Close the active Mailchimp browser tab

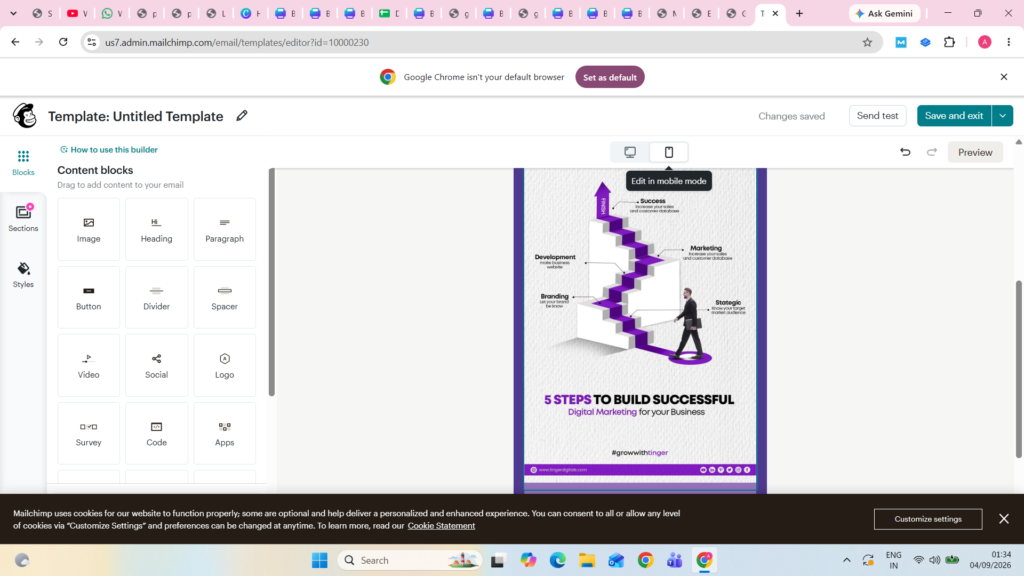pyautogui.click(x=775, y=13)
